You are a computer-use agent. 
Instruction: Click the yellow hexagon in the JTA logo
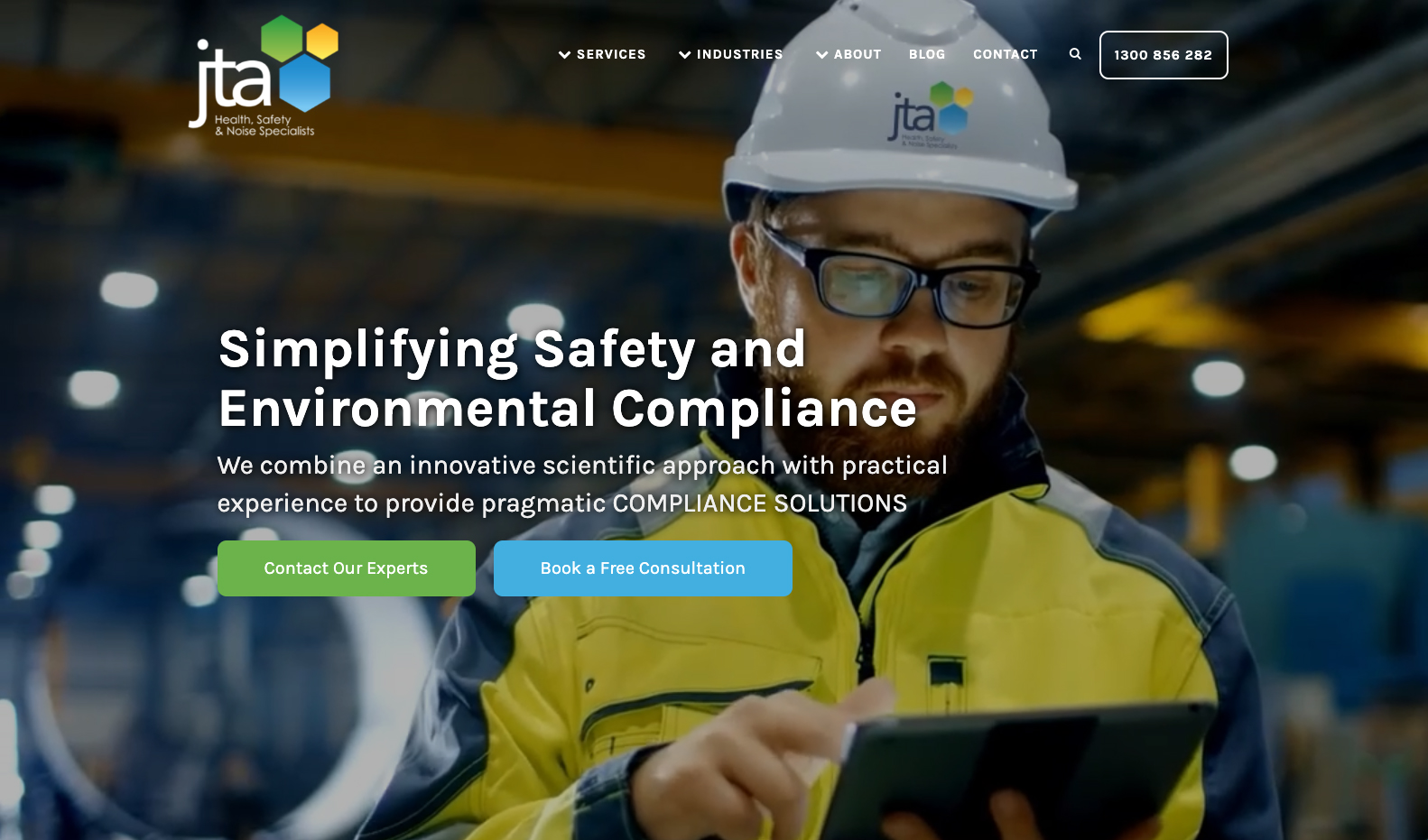(322, 42)
